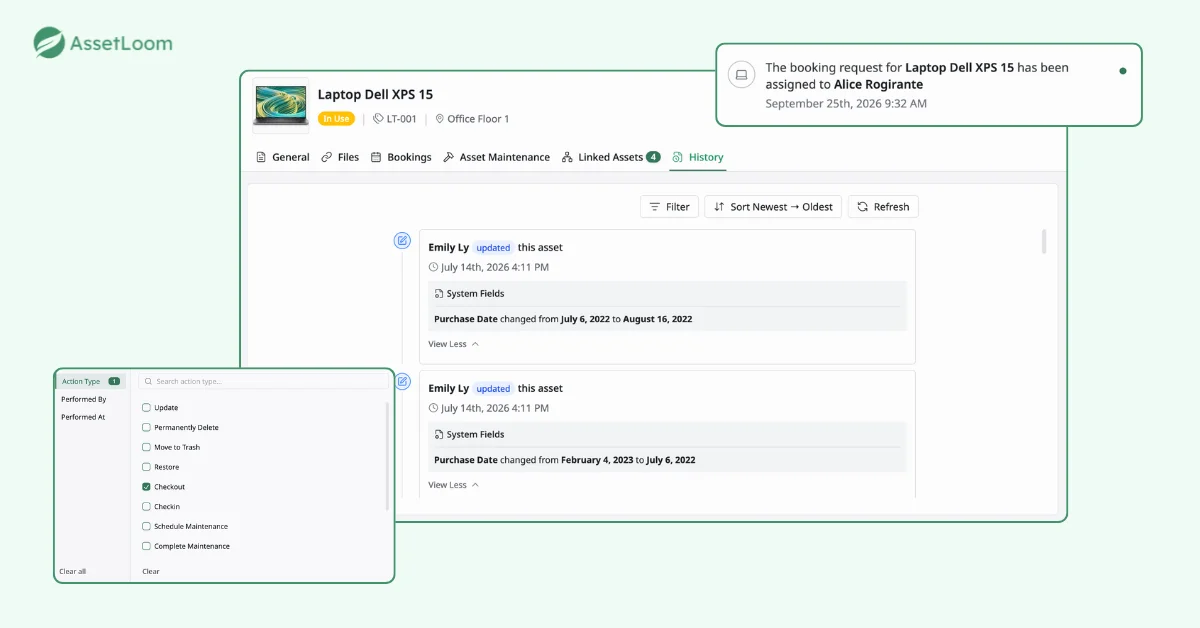Click System Fields in second history entry
This screenshot has width=1200, height=628.
point(469,435)
